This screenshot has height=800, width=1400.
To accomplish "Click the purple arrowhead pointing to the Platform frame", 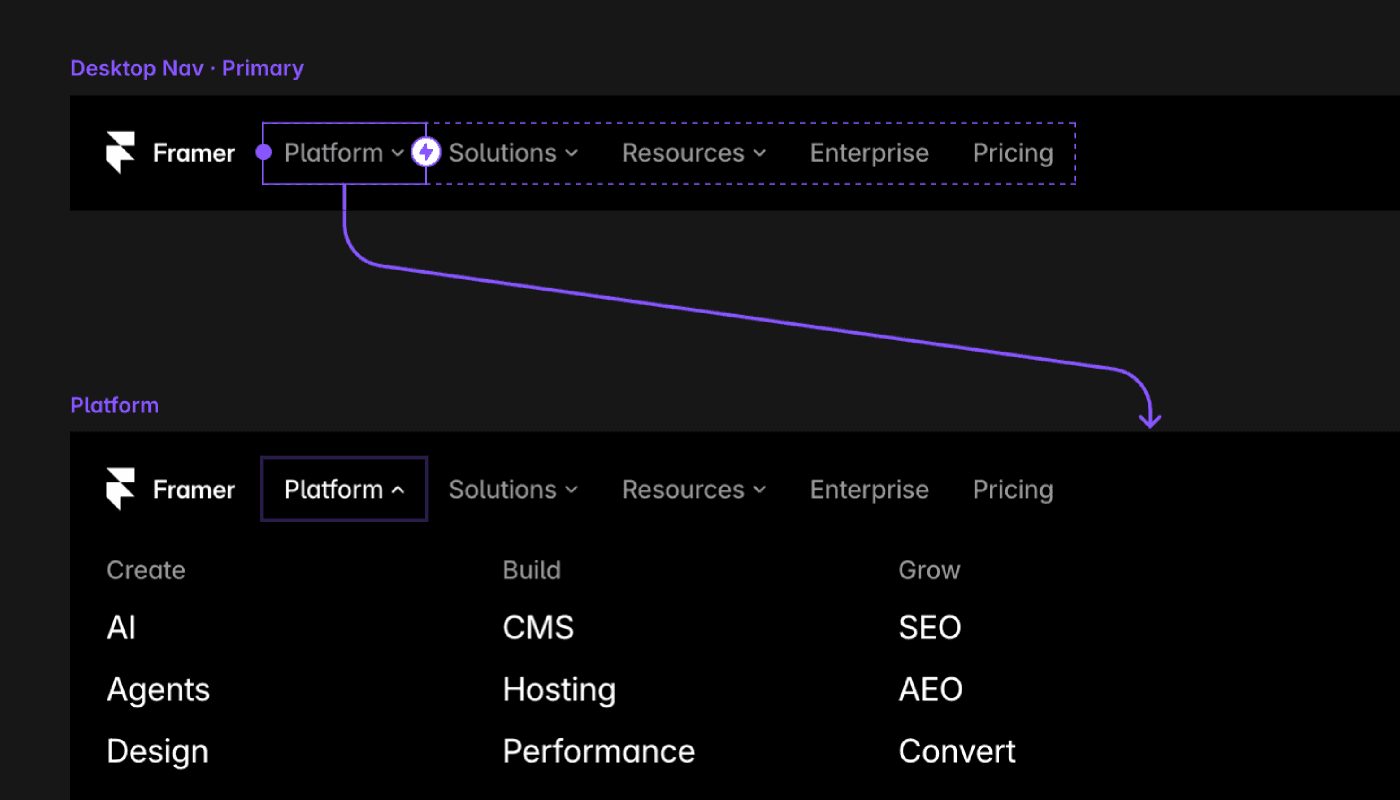I will (1151, 418).
